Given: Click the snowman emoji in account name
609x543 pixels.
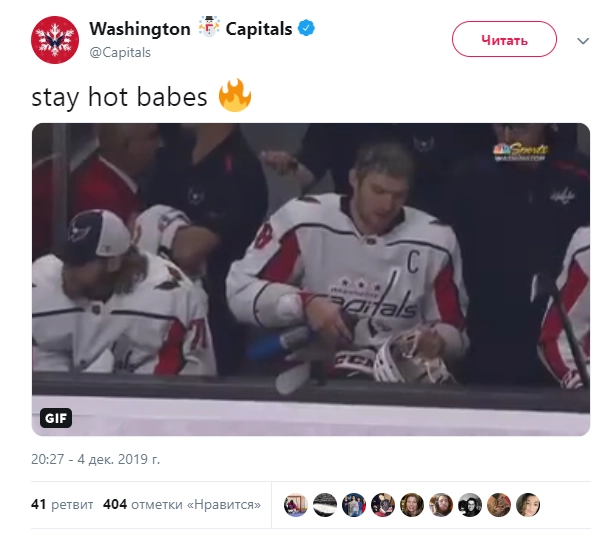Looking at the screenshot, I should 209,27.
